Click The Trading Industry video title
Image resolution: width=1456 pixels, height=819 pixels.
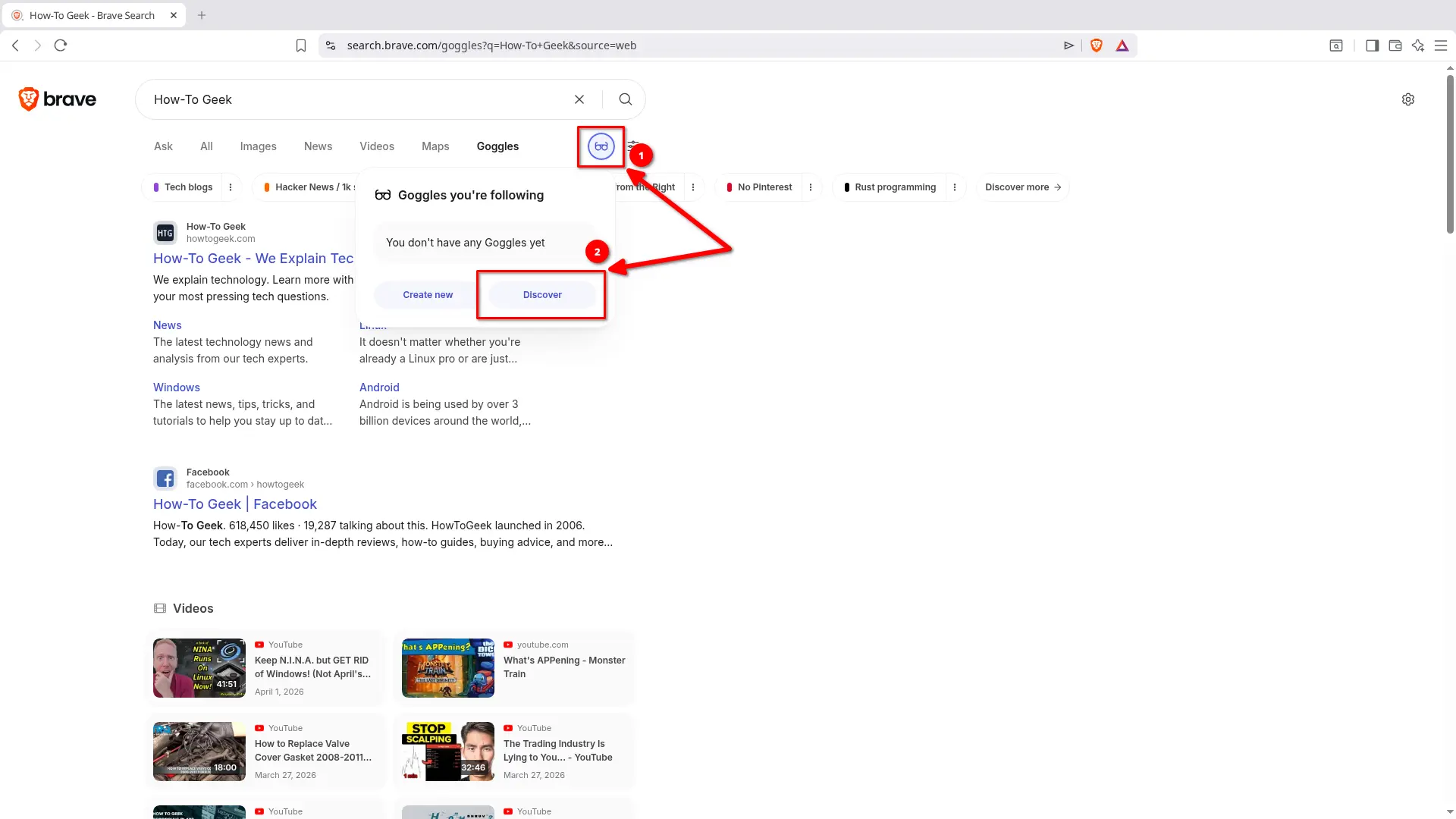558,751
